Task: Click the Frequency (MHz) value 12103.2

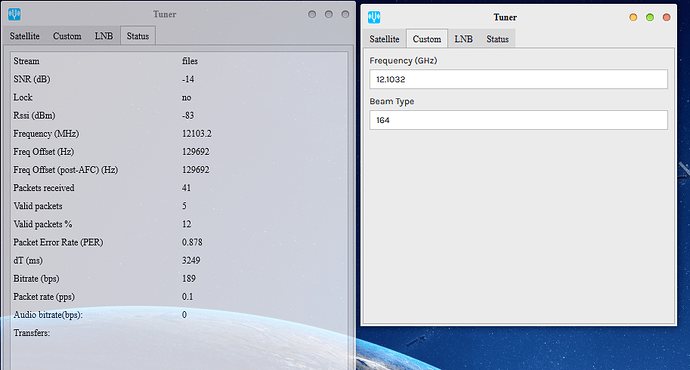Action: click(197, 134)
